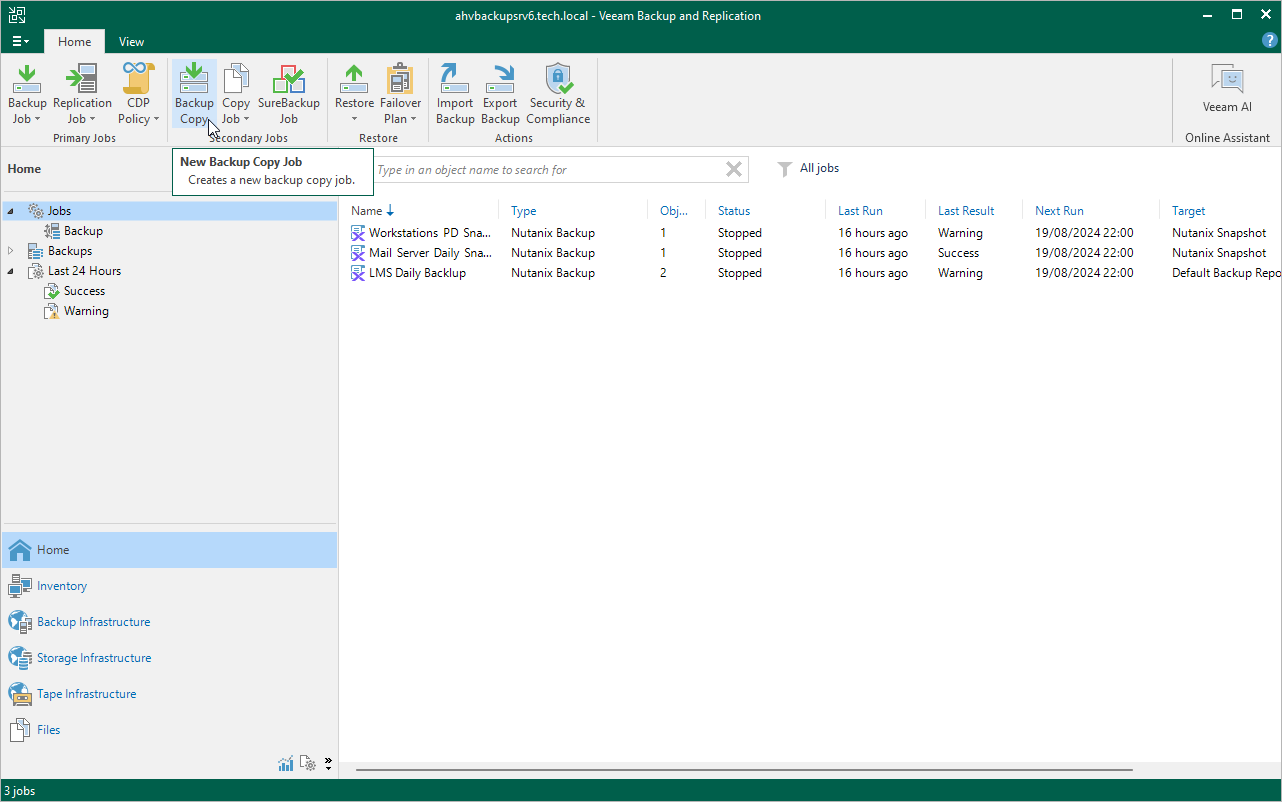Open the All jobs filter
The width and height of the screenshot is (1282, 802).
click(808, 169)
